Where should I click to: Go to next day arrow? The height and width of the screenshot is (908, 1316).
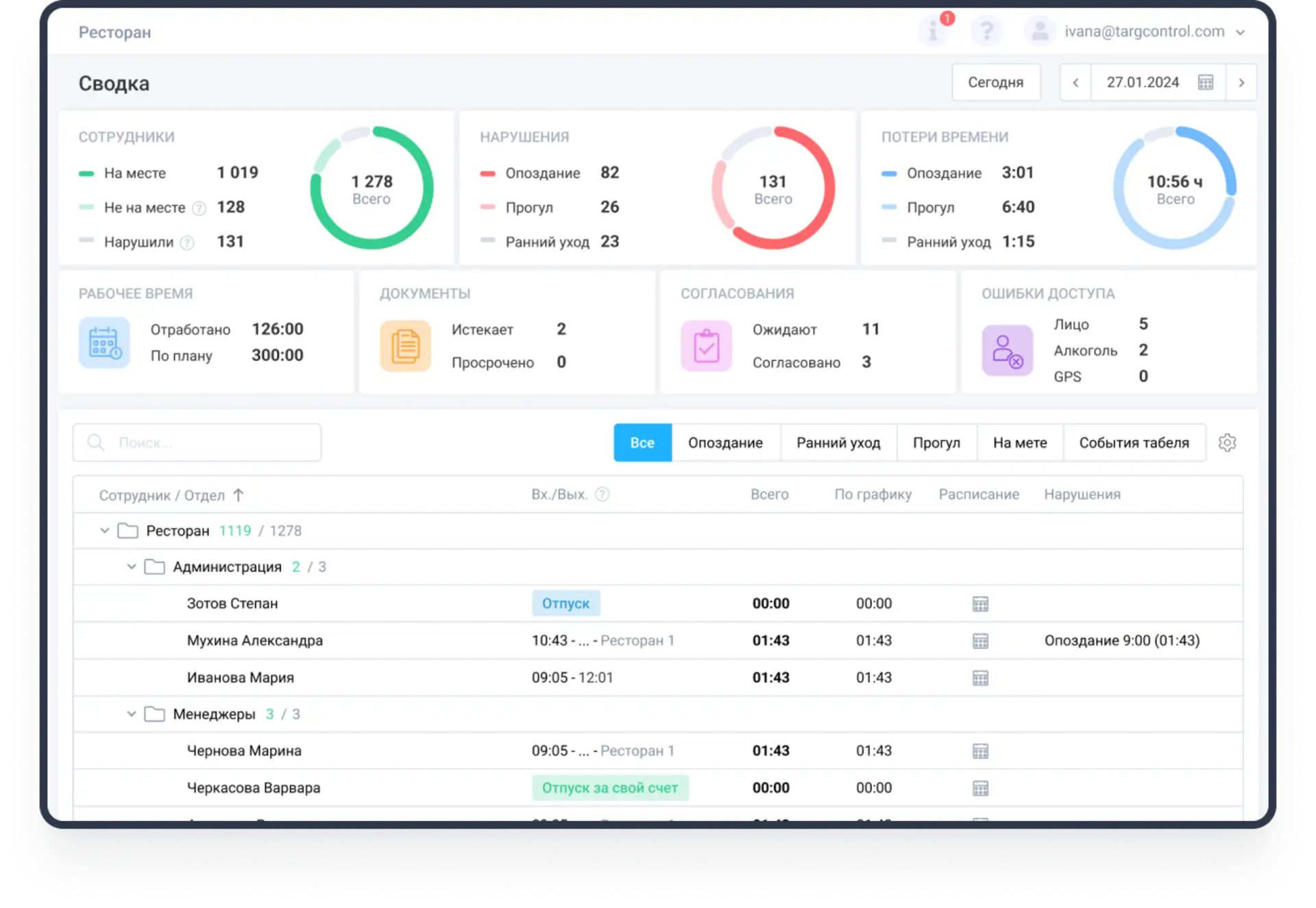pyautogui.click(x=1241, y=82)
